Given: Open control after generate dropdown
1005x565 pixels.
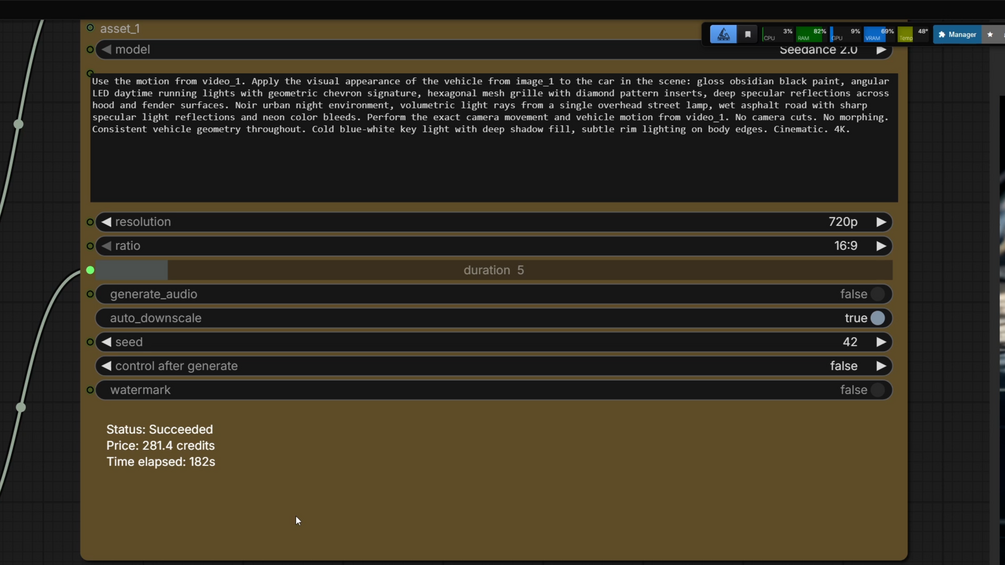Looking at the screenshot, I should click(x=494, y=366).
